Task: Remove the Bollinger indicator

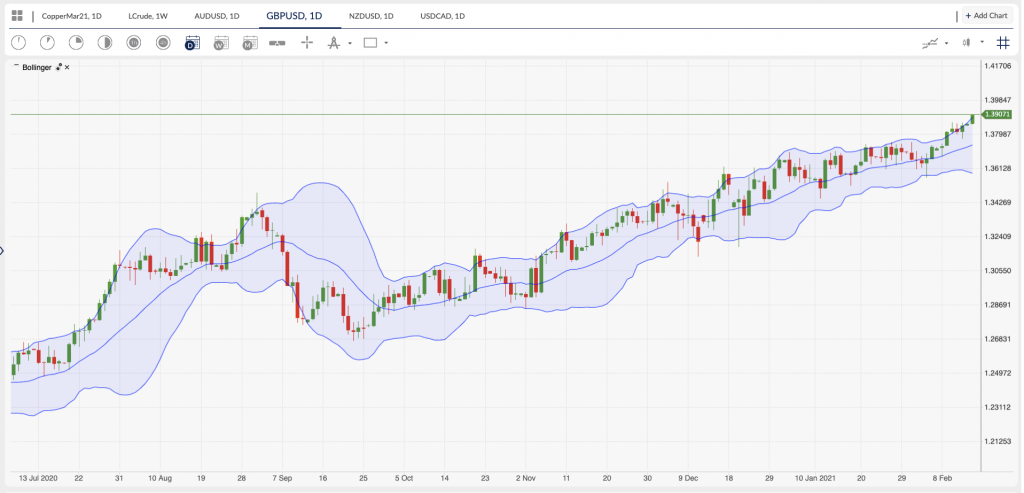Action: pos(67,67)
